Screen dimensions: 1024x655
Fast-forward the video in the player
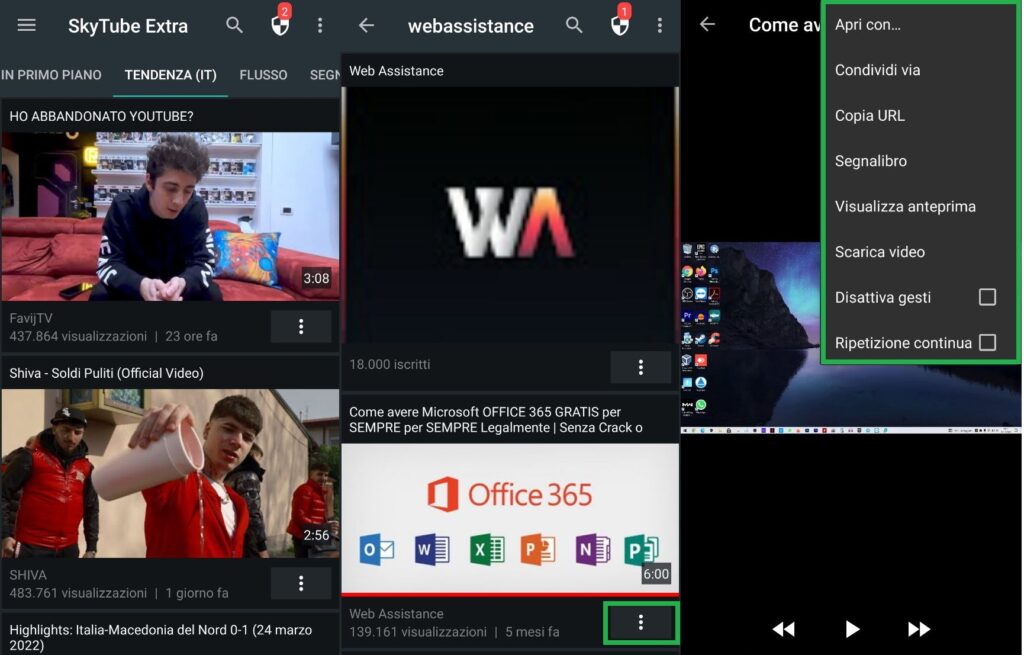coord(919,629)
